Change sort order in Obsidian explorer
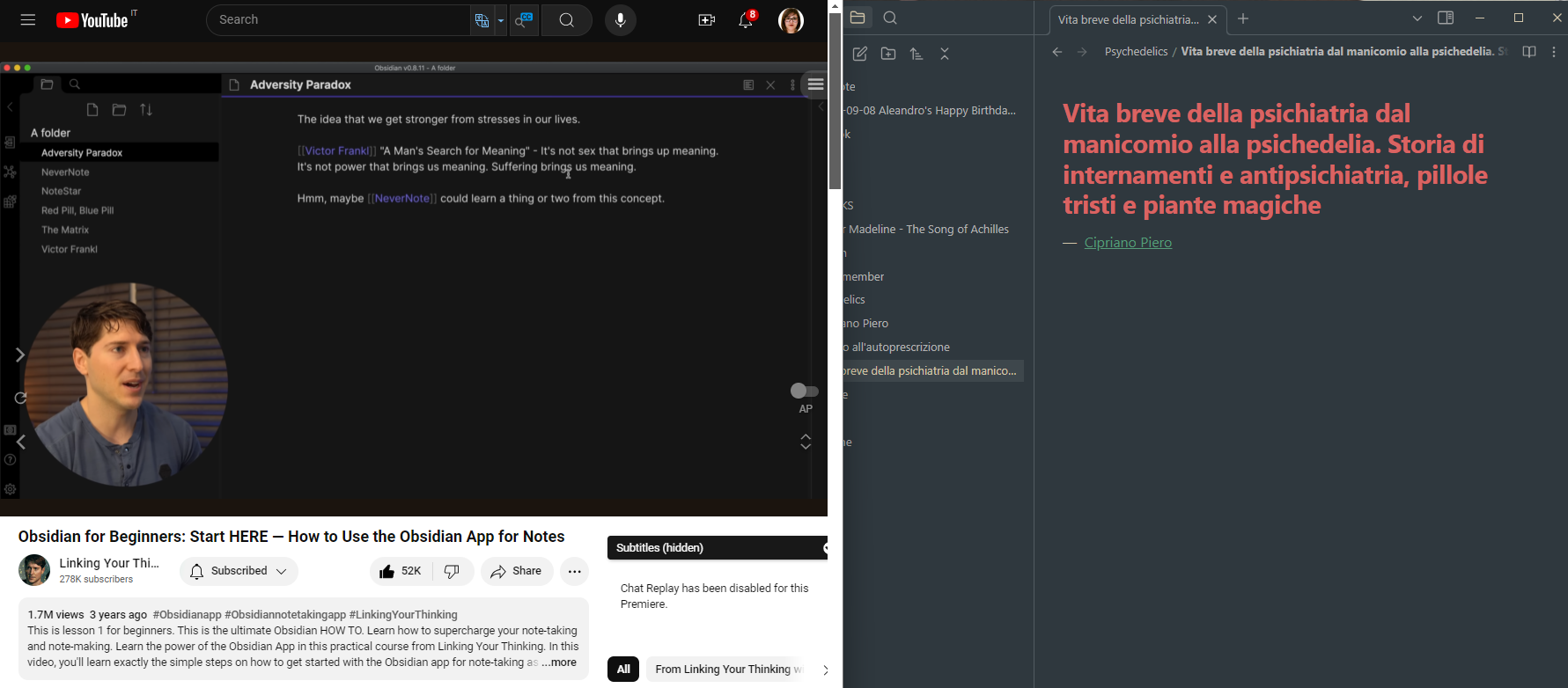This screenshot has height=688, width=1568. pos(917,54)
